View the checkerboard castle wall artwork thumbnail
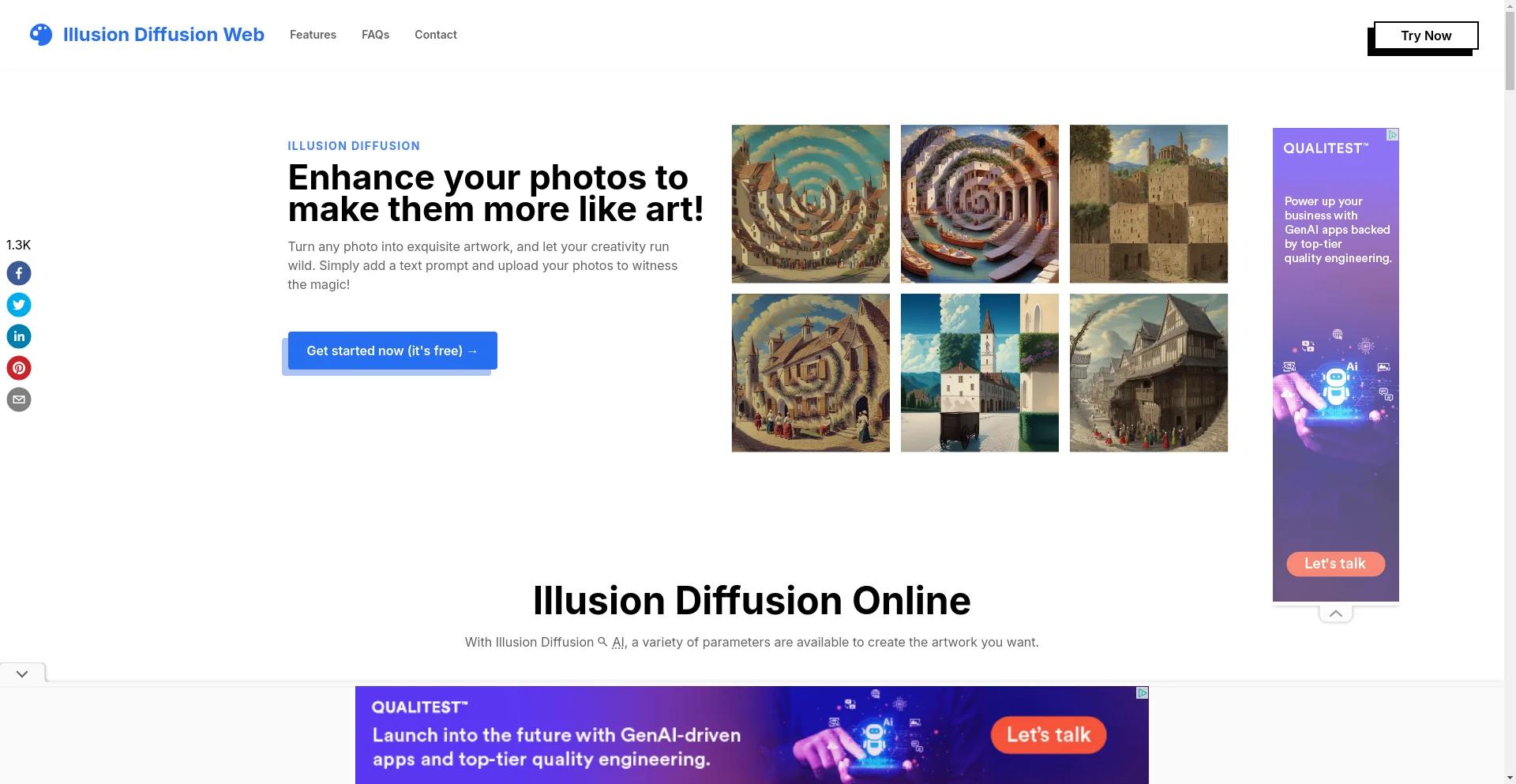The image size is (1516, 784). [x=1149, y=204]
